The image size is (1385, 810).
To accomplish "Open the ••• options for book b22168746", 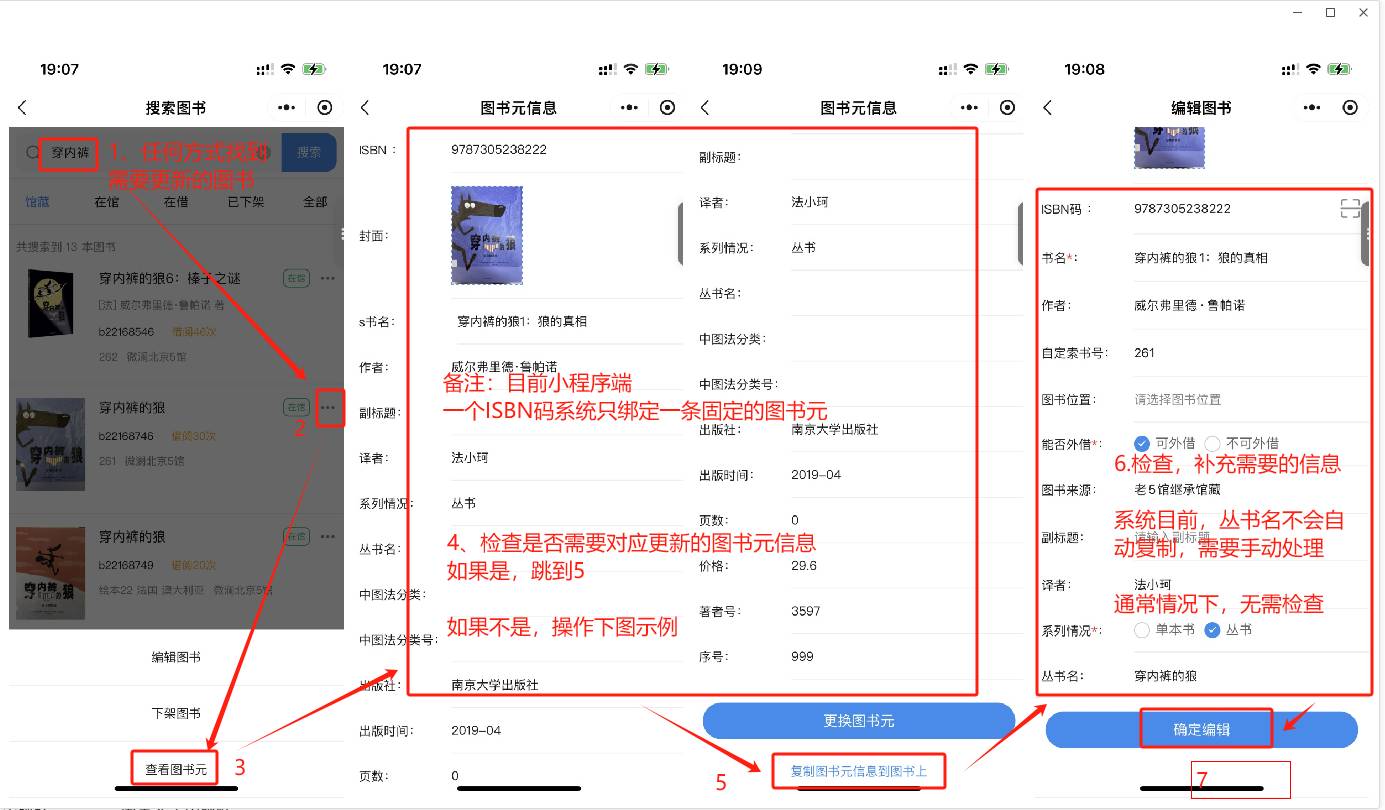I will click(328, 408).
